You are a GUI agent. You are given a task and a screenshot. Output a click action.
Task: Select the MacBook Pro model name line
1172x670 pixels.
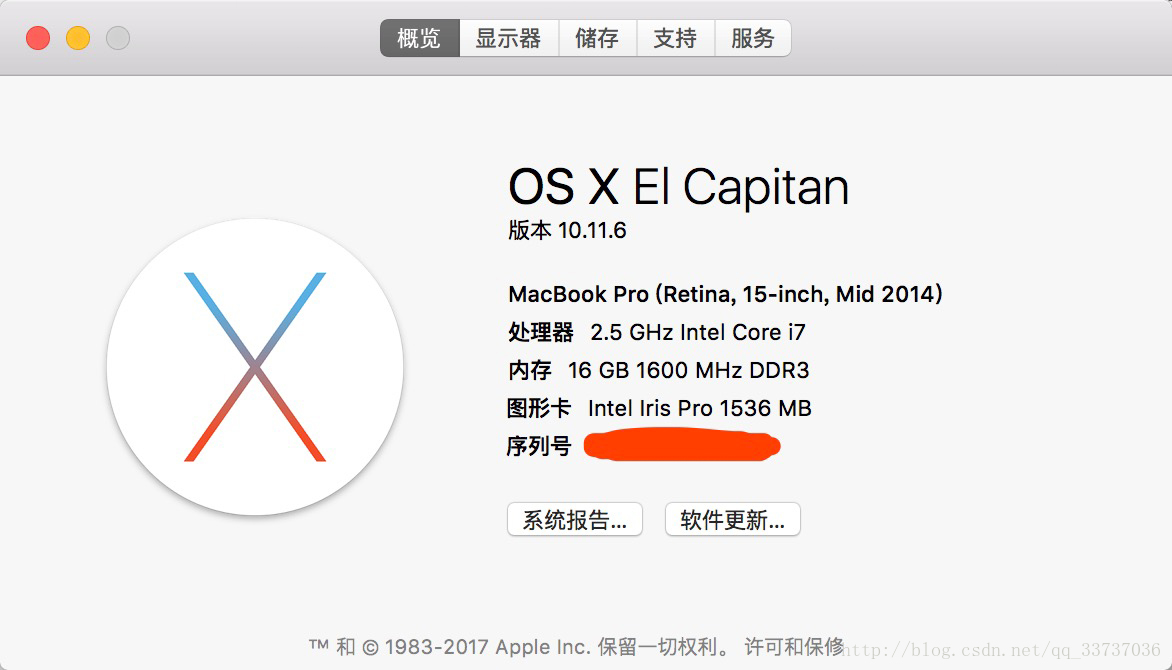[725, 294]
